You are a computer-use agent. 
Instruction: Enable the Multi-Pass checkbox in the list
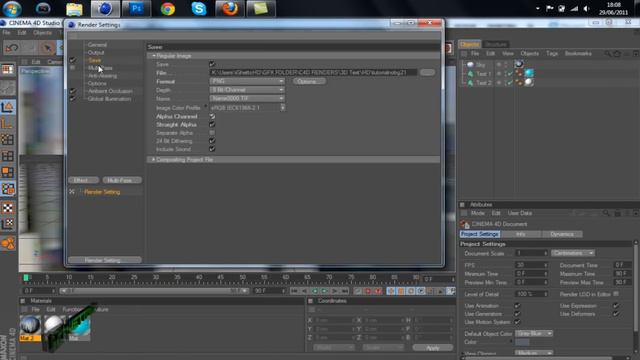point(72,68)
